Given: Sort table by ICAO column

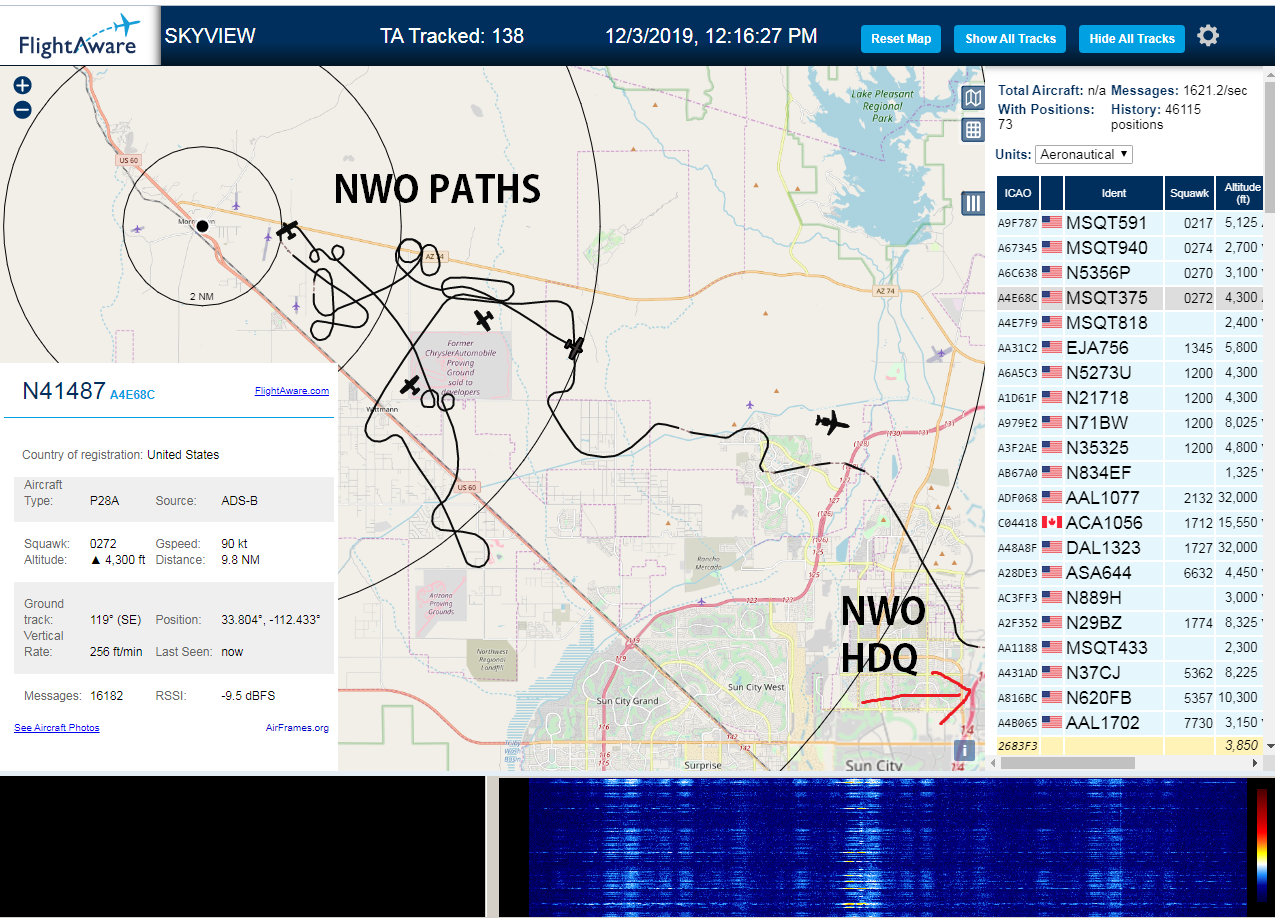Looking at the screenshot, I should click(x=1018, y=193).
